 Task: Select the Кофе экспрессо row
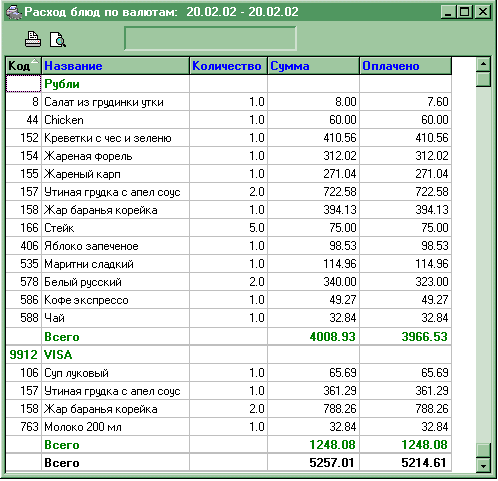tap(229, 300)
